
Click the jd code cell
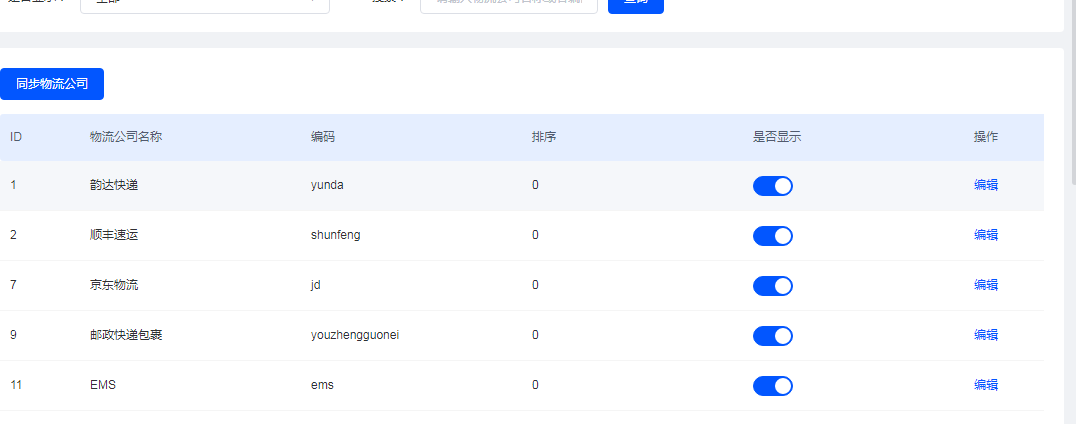(x=316, y=285)
